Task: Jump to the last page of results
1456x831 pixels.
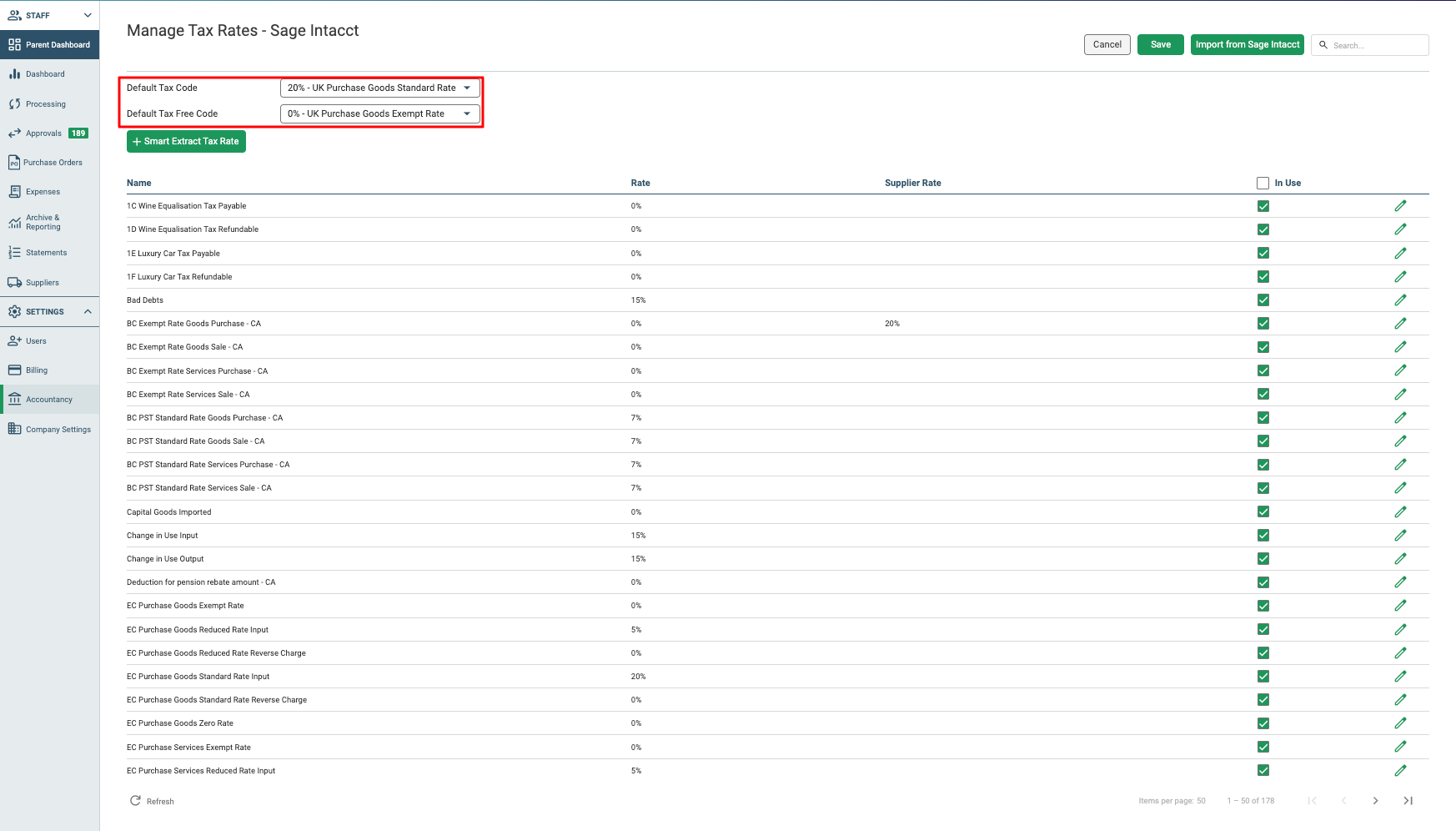Action: (x=1408, y=801)
